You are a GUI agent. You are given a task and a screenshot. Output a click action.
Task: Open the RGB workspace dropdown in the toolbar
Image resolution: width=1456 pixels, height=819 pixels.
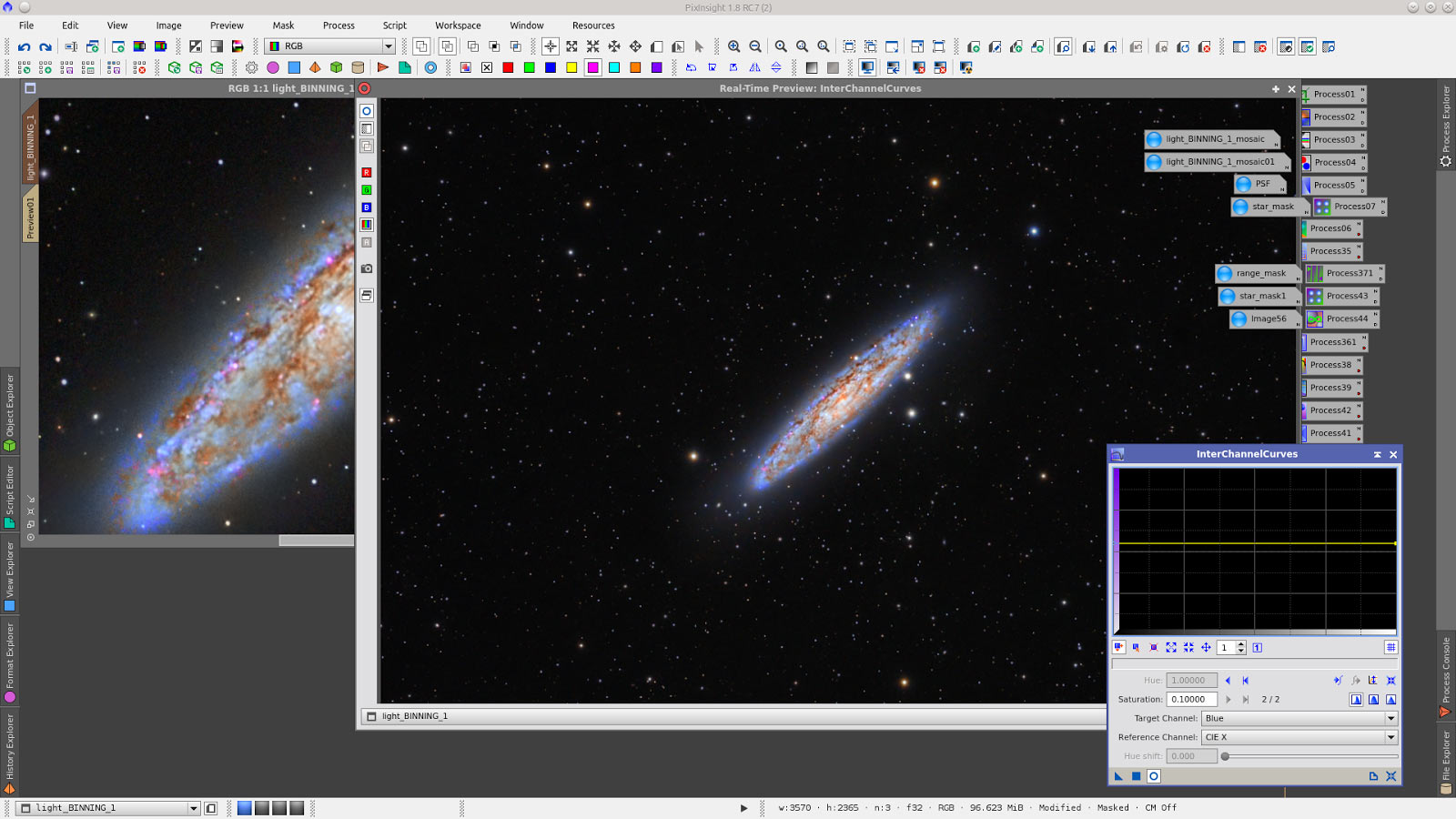[x=387, y=45]
